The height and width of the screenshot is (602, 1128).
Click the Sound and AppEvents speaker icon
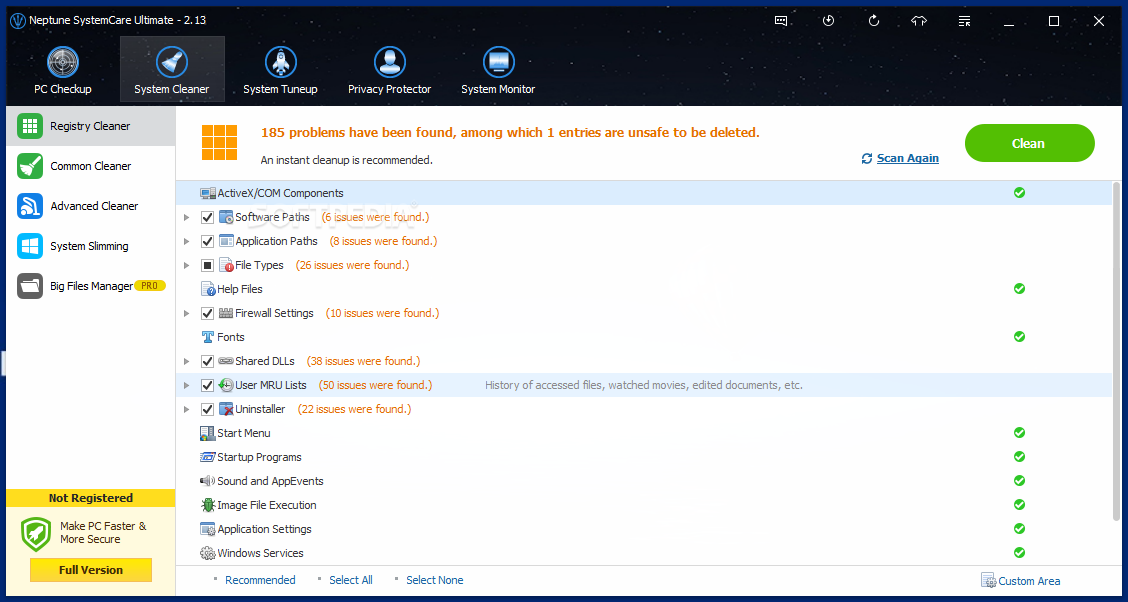207,480
